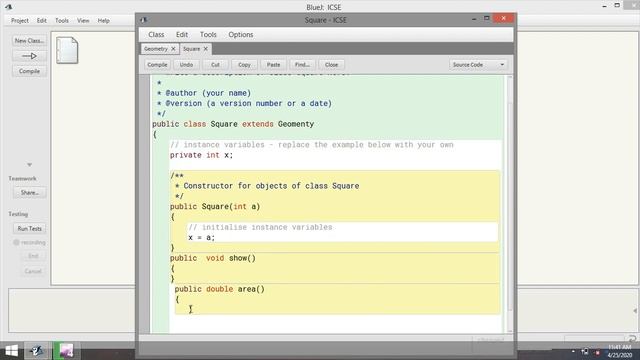Click the BlueJ main window title icon
Viewport: 640px width, 360px height.
8,7
